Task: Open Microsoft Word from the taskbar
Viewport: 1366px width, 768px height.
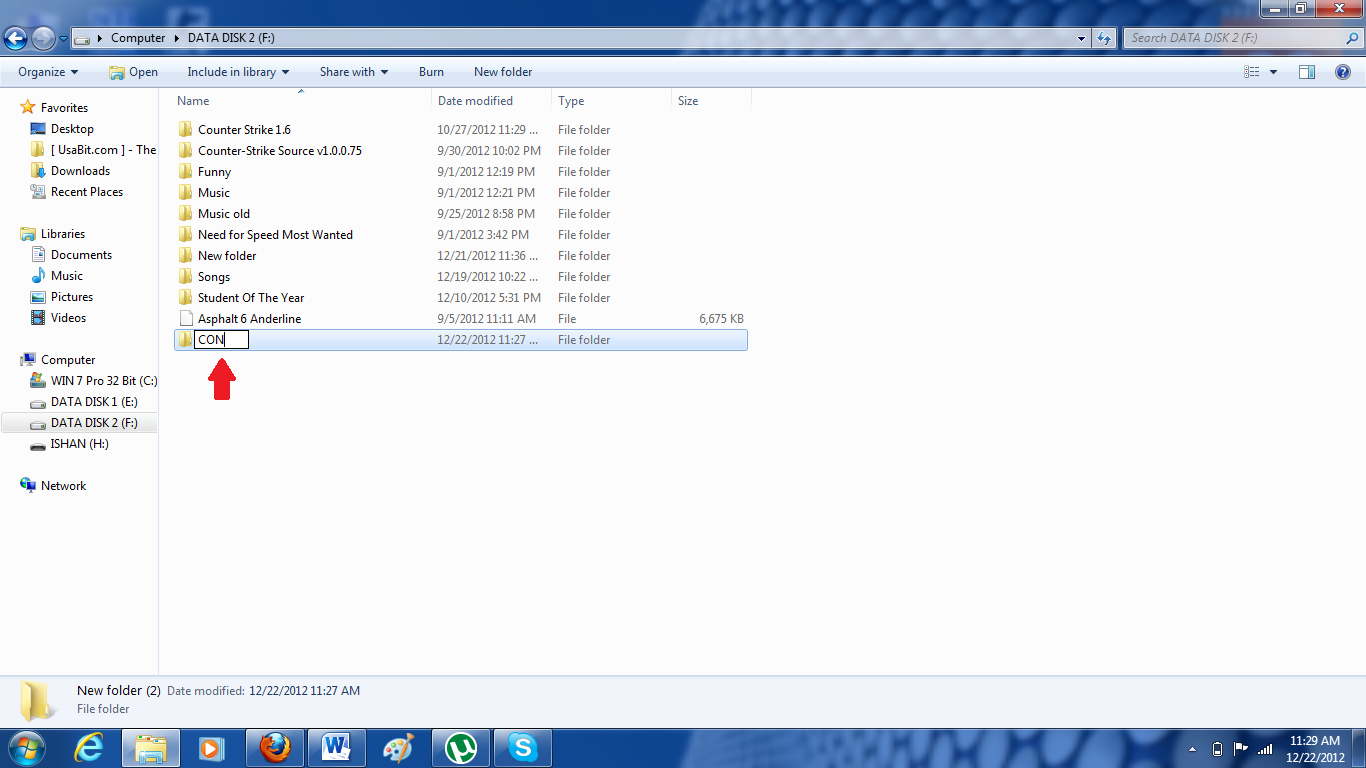Action: (x=336, y=747)
